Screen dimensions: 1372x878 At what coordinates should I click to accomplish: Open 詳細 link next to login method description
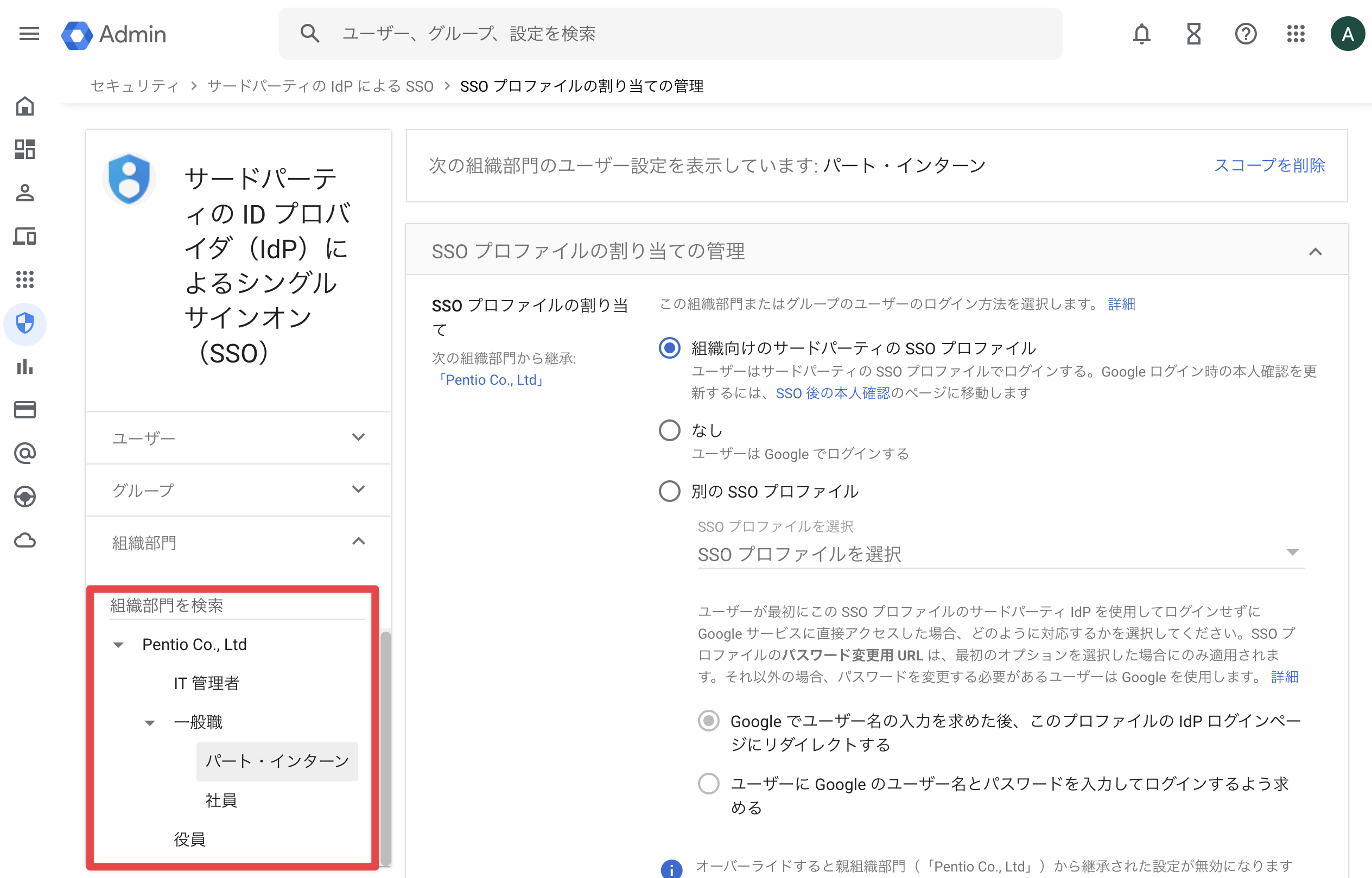(x=1121, y=304)
